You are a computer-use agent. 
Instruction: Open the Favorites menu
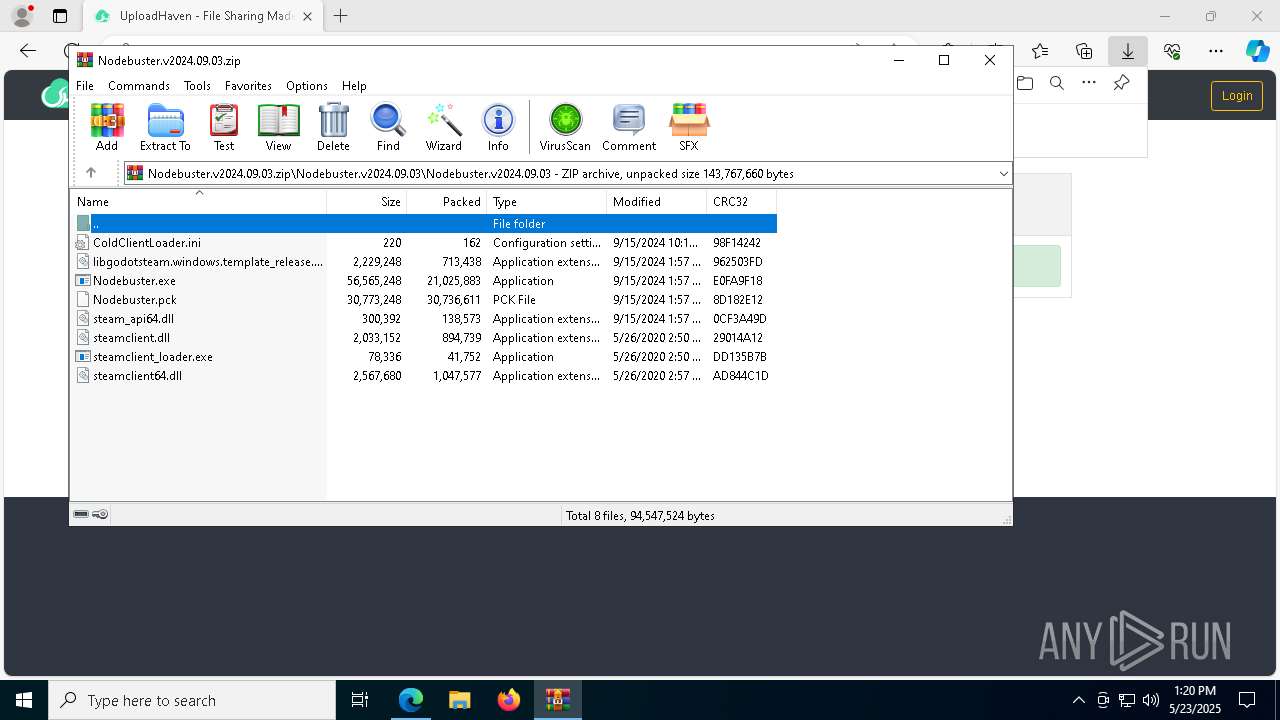point(248,86)
